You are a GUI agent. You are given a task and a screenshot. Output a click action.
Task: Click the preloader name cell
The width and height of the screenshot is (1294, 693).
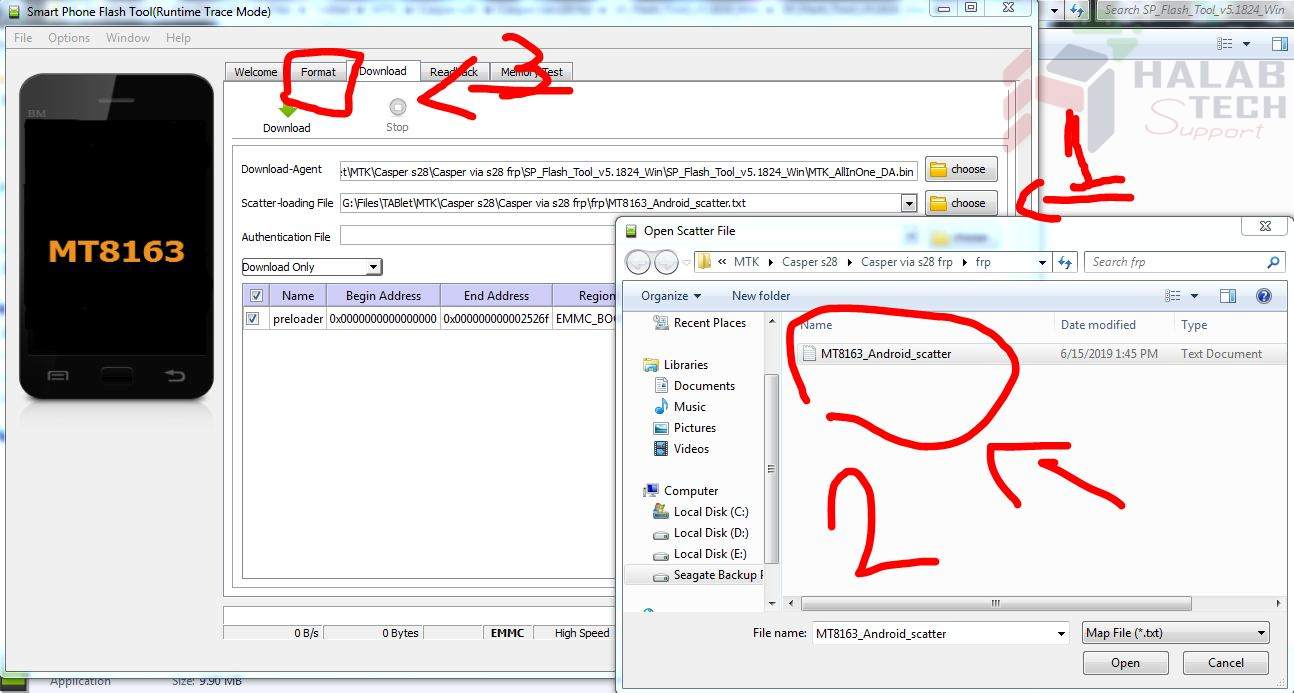pos(298,319)
